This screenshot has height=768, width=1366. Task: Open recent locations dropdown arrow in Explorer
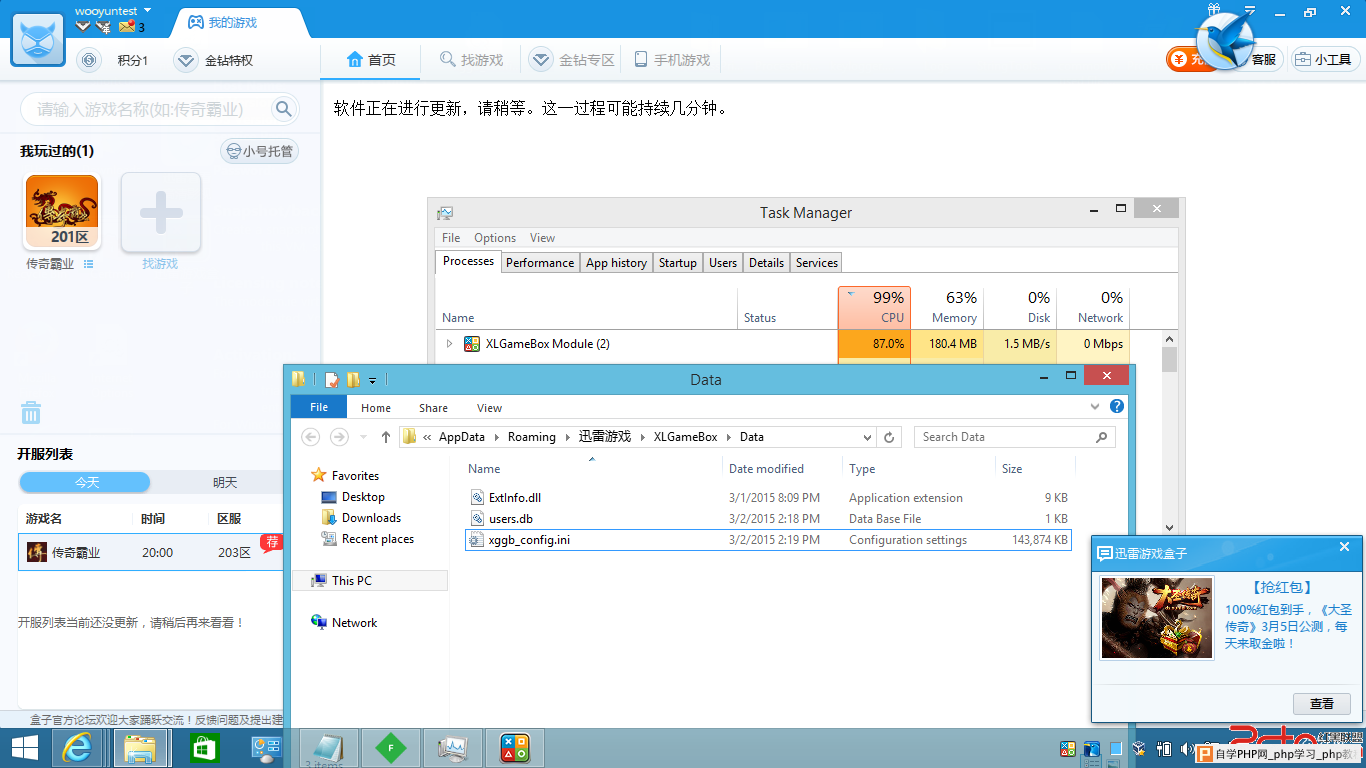(x=363, y=437)
